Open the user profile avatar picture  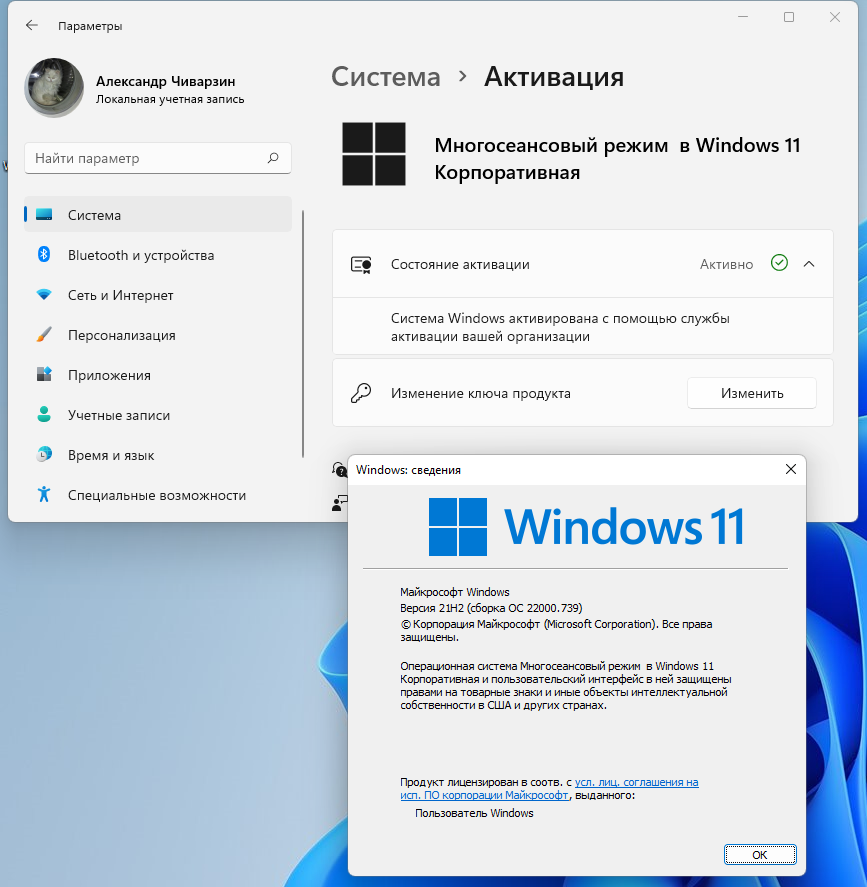tap(54, 88)
